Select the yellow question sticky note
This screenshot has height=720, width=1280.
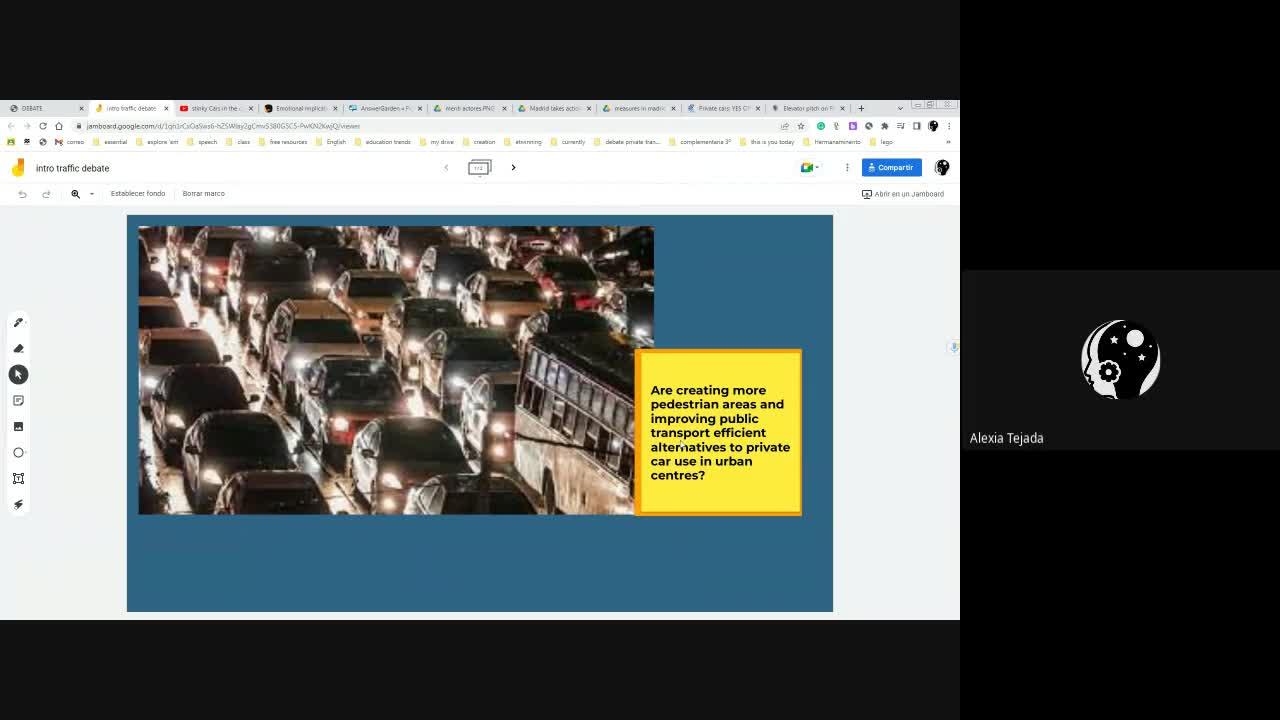[x=718, y=432]
